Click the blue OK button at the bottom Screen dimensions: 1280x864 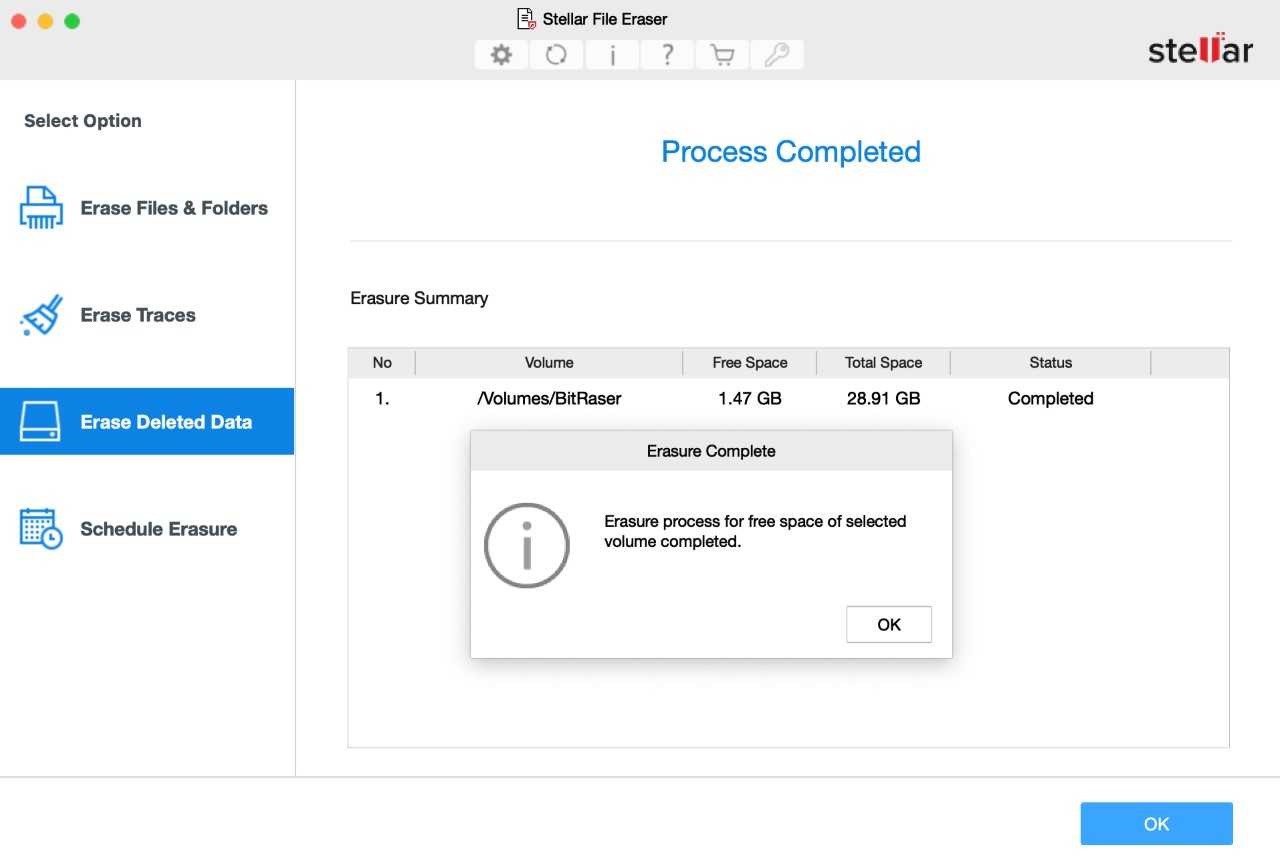pos(1156,824)
